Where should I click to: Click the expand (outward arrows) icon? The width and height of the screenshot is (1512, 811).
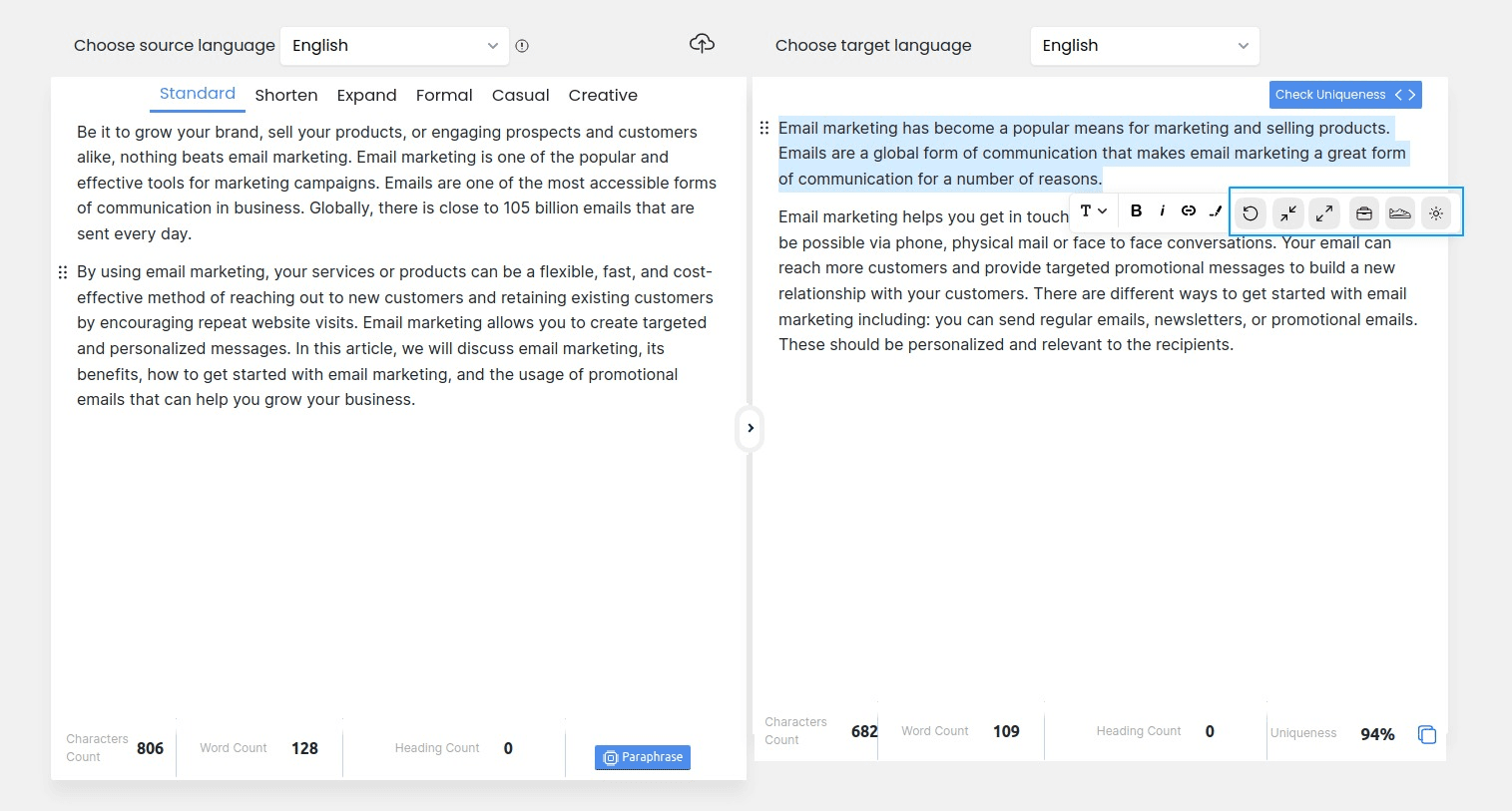(x=1324, y=213)
